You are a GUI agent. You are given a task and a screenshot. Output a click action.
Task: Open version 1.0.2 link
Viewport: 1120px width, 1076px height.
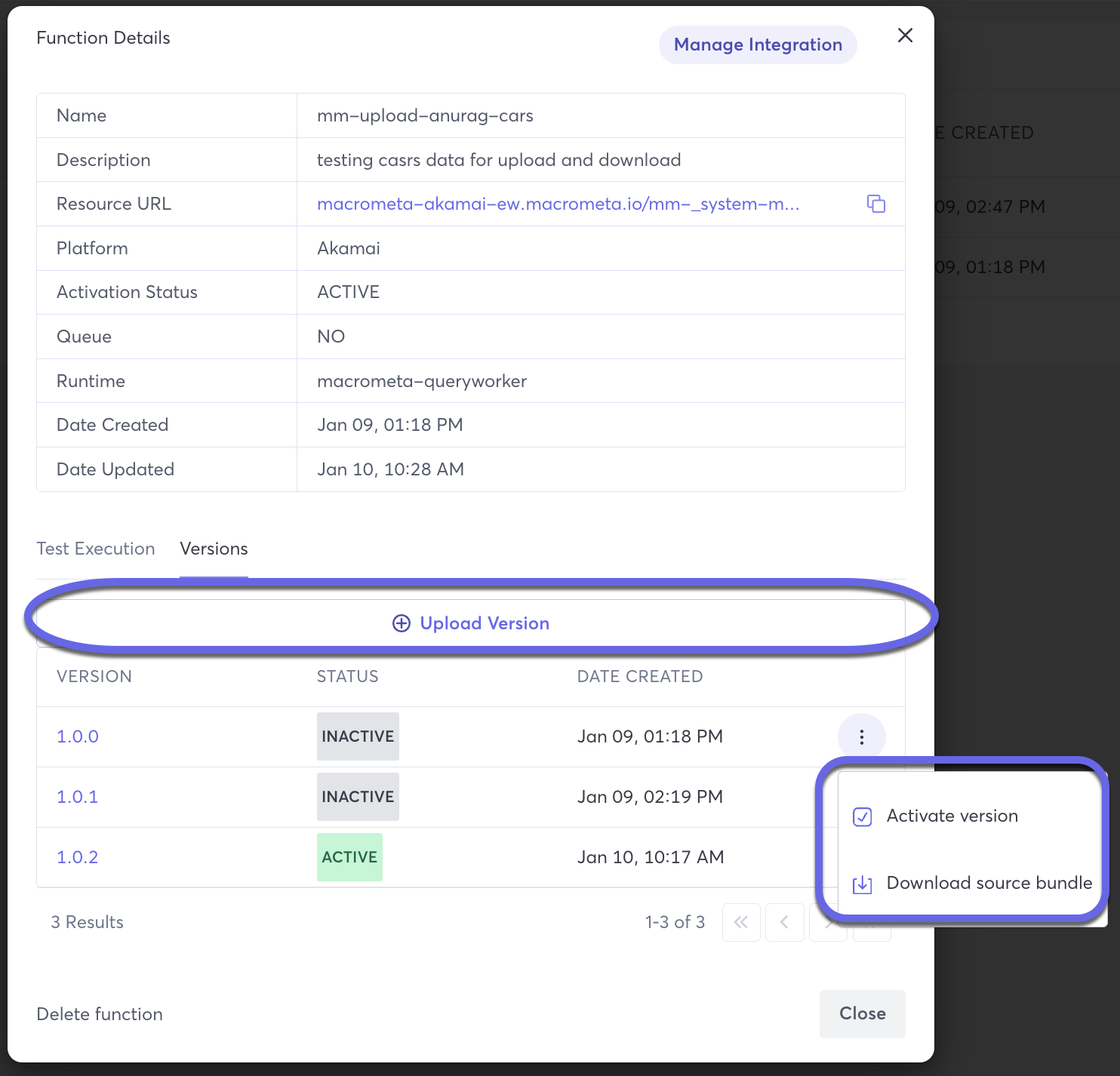78,857
